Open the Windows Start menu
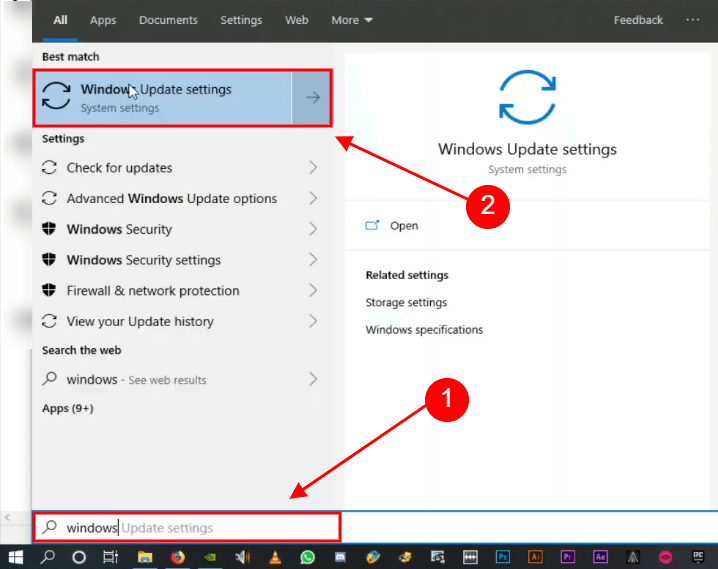718x569 pixels. tap(16, 557)
